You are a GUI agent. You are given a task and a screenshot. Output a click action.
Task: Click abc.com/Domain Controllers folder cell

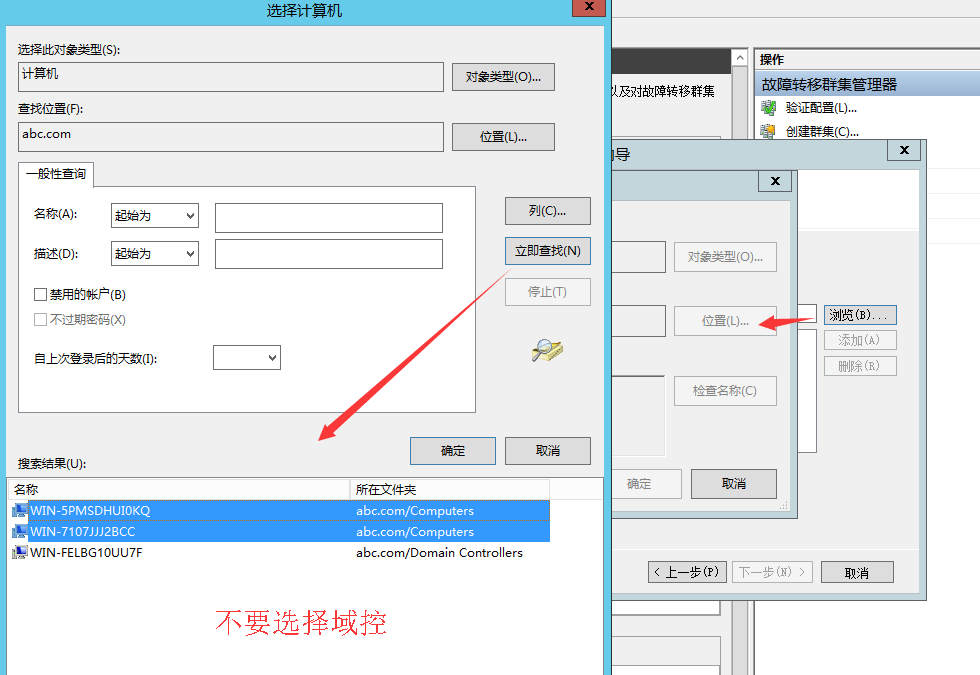[439, 552]
